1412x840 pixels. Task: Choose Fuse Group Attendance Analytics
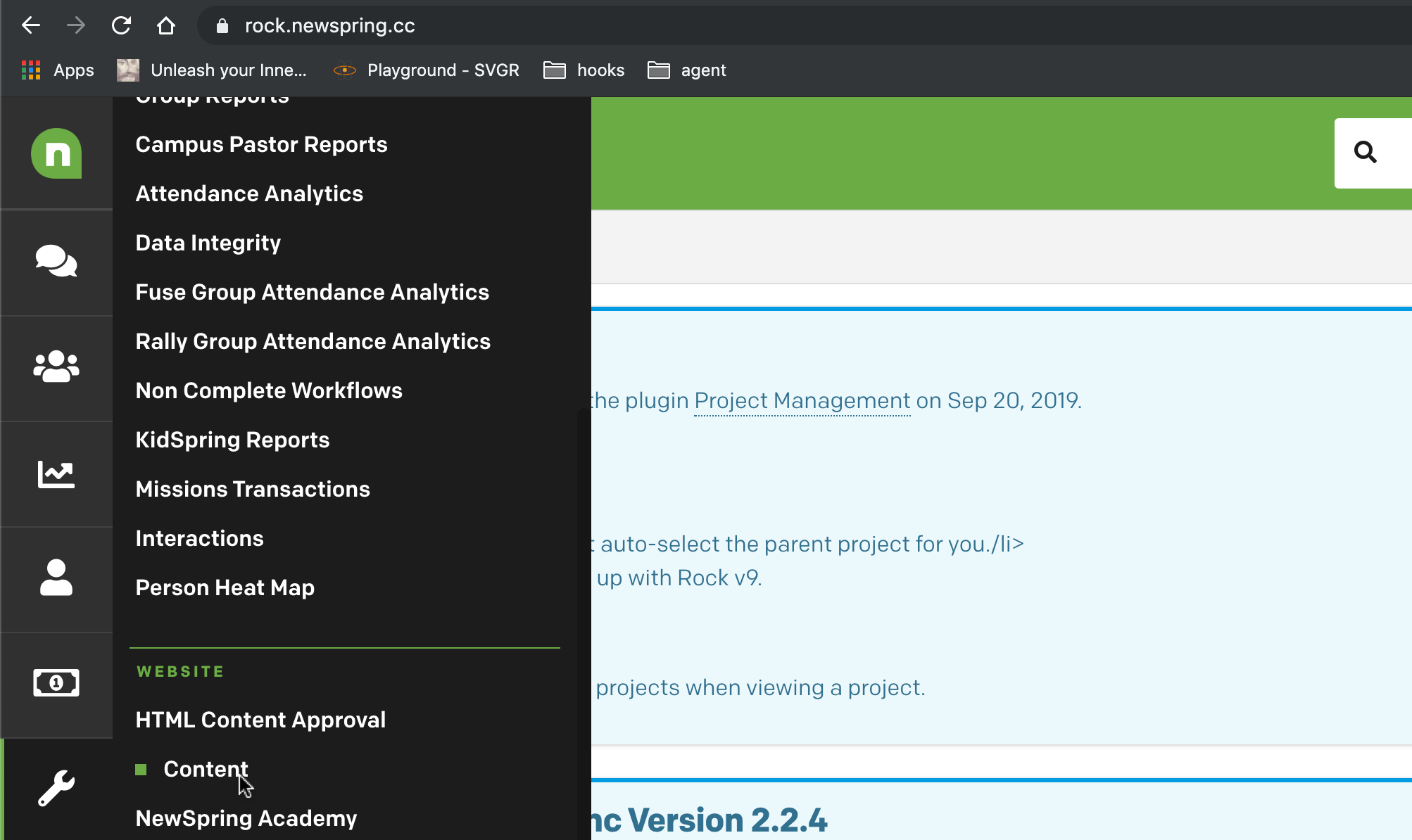(x=312, y=292)
